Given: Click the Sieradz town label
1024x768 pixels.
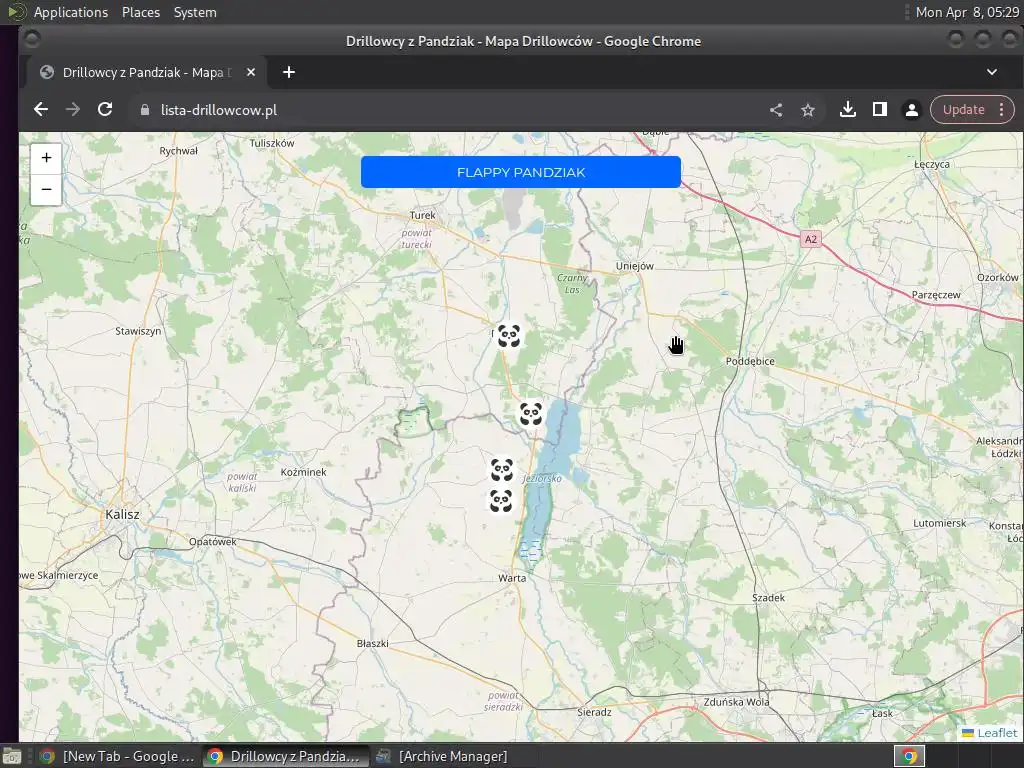Looking at the screenshot, I should tap(594, 712).
